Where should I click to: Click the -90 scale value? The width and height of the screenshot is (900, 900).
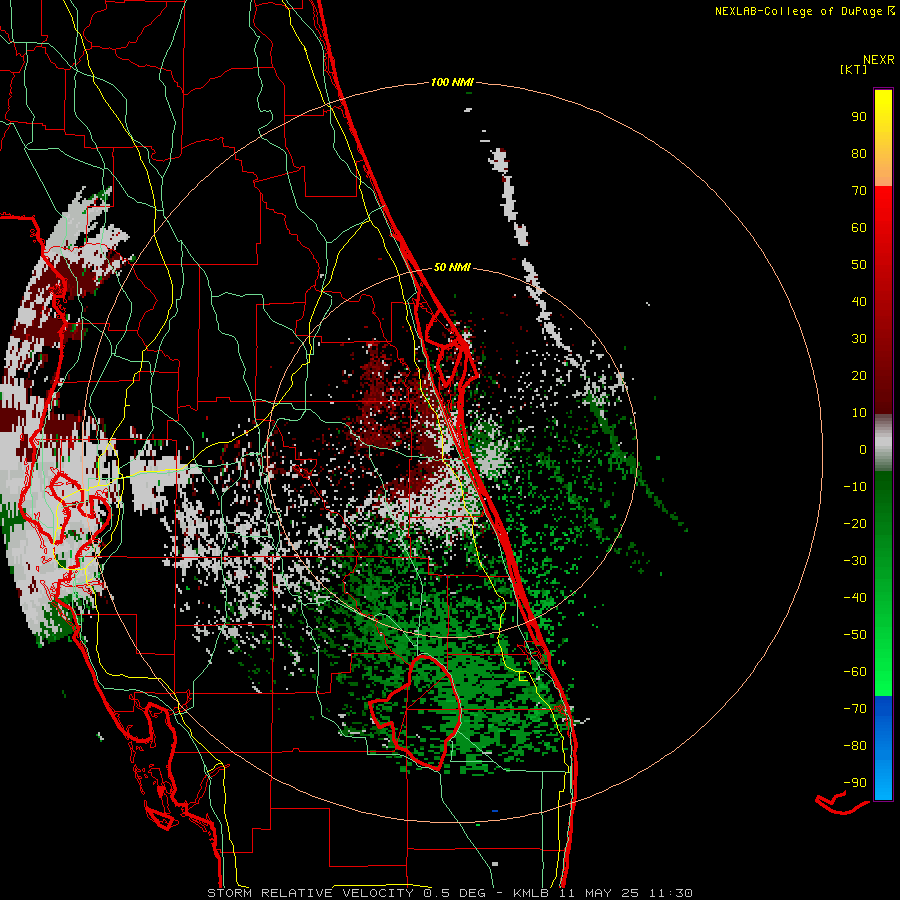[855, 783]
